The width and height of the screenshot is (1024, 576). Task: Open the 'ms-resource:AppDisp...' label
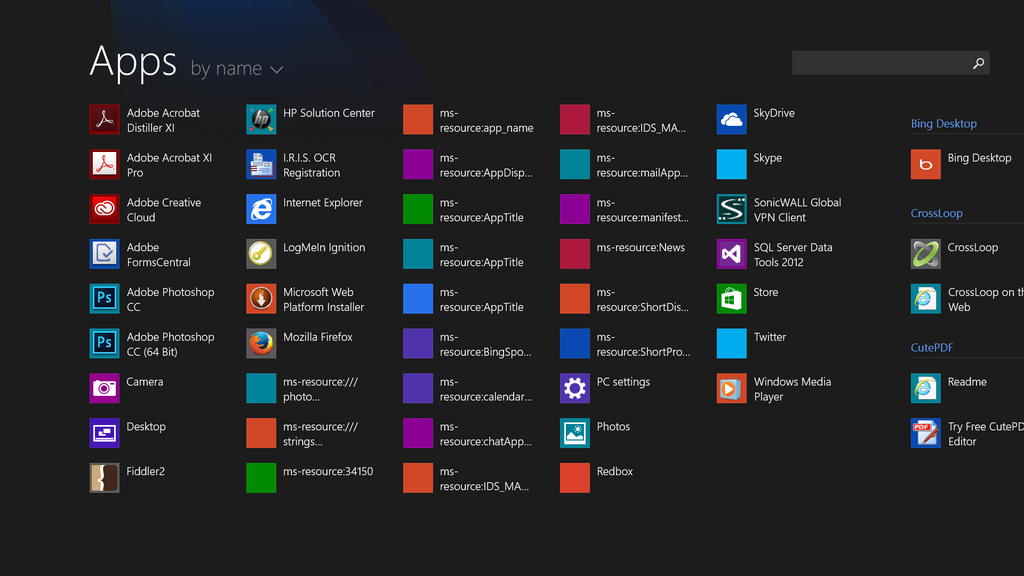[x=486, y=165]
